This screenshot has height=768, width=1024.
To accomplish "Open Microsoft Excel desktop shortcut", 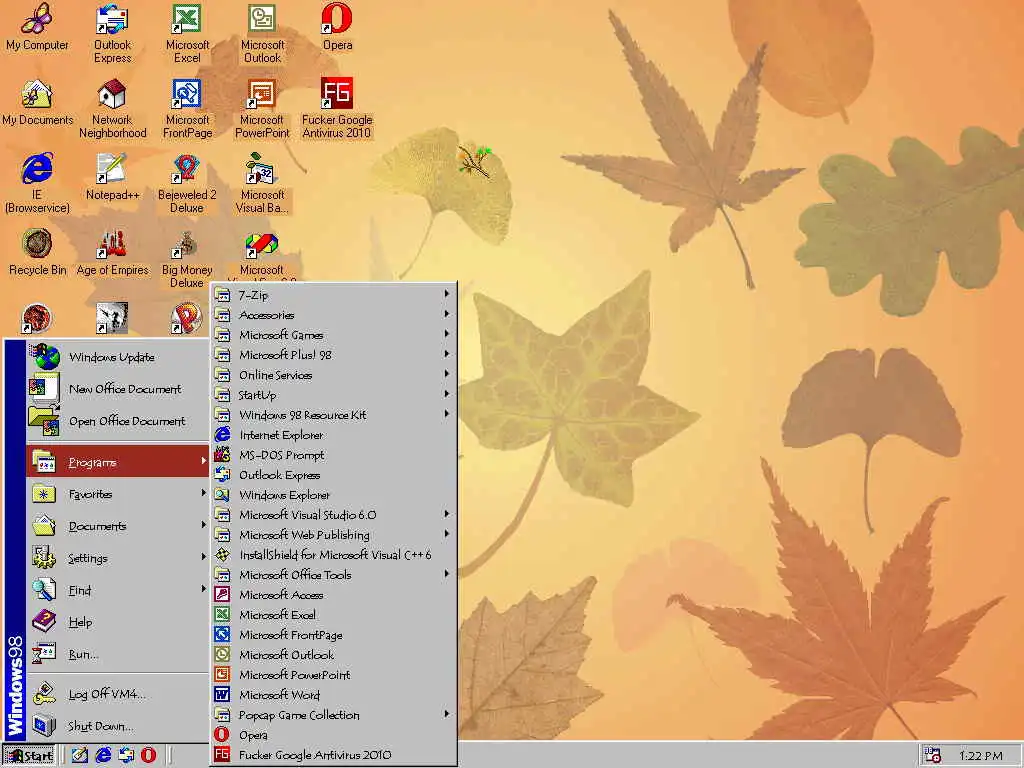I will [187, 34].
